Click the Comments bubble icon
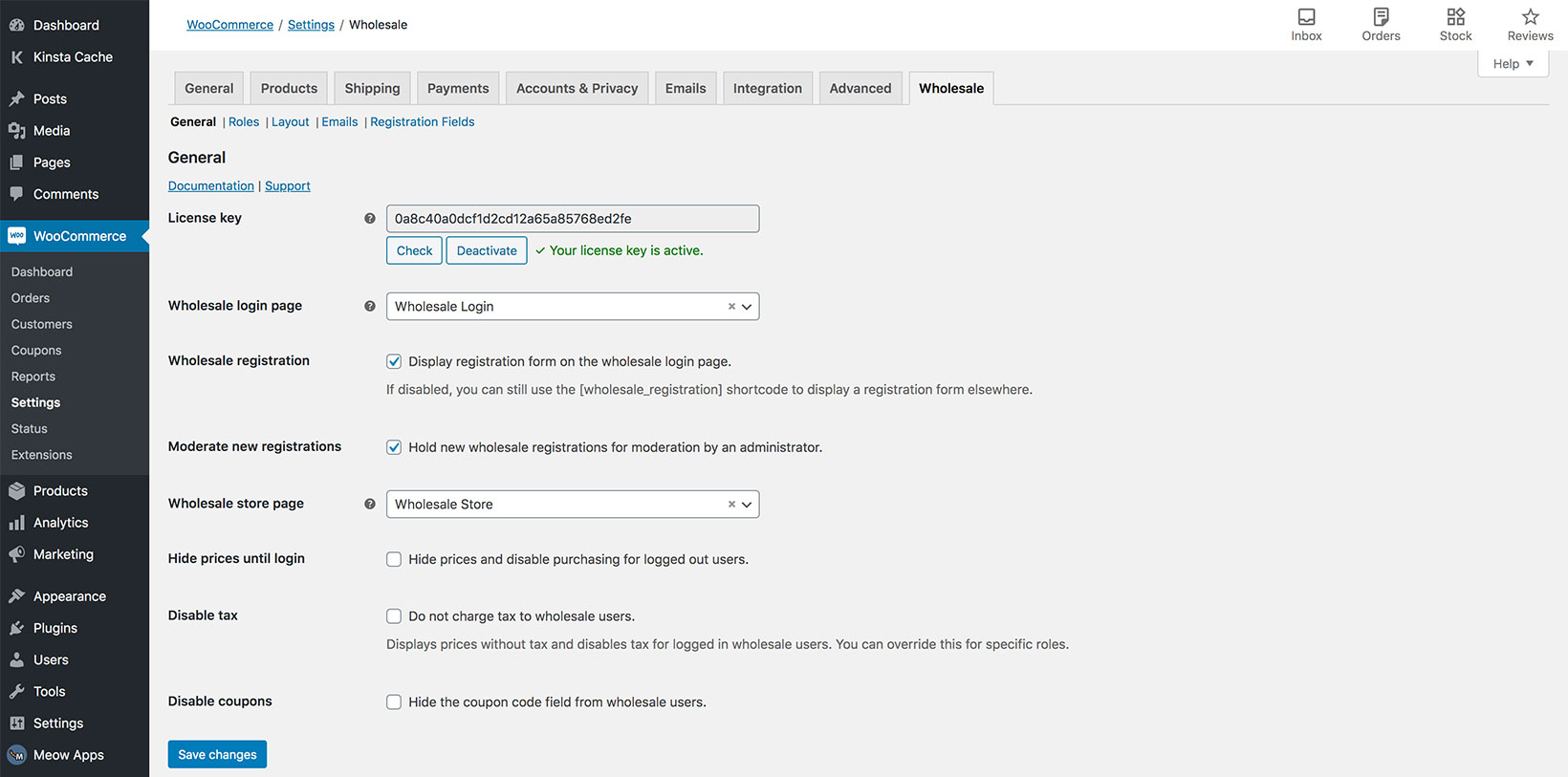The height and width of the screenshot is (777, 1568). [17, 194]
